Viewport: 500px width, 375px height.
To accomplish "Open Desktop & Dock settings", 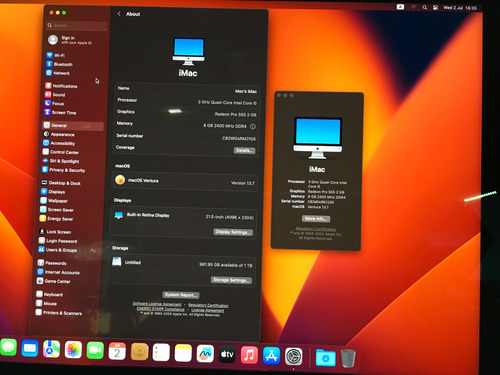I will click(61, 183).
